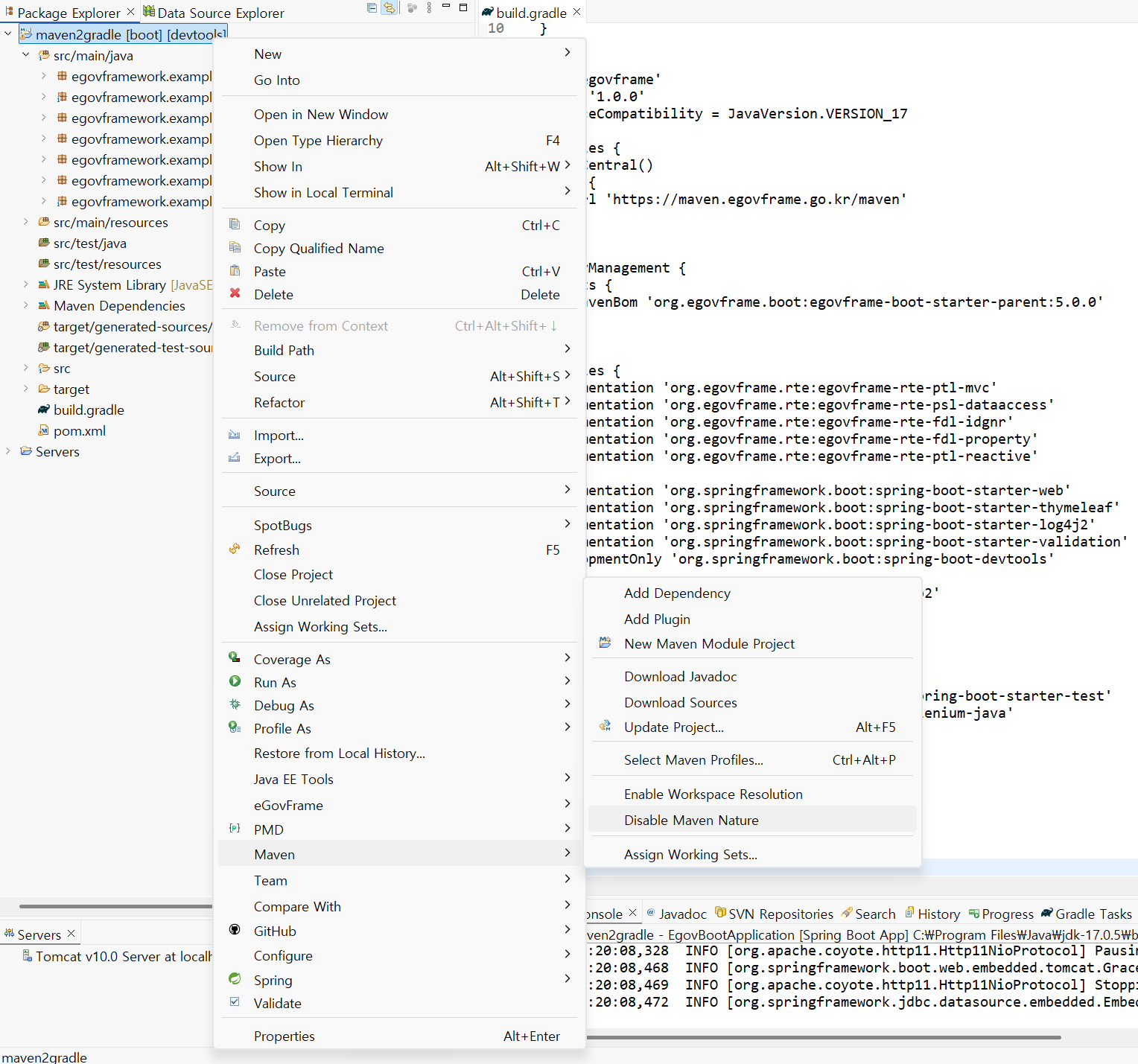Viewport: 1138px width, 1064px height.
Task: Click the console horizontal scrollbar
Action: (819, 1037)
